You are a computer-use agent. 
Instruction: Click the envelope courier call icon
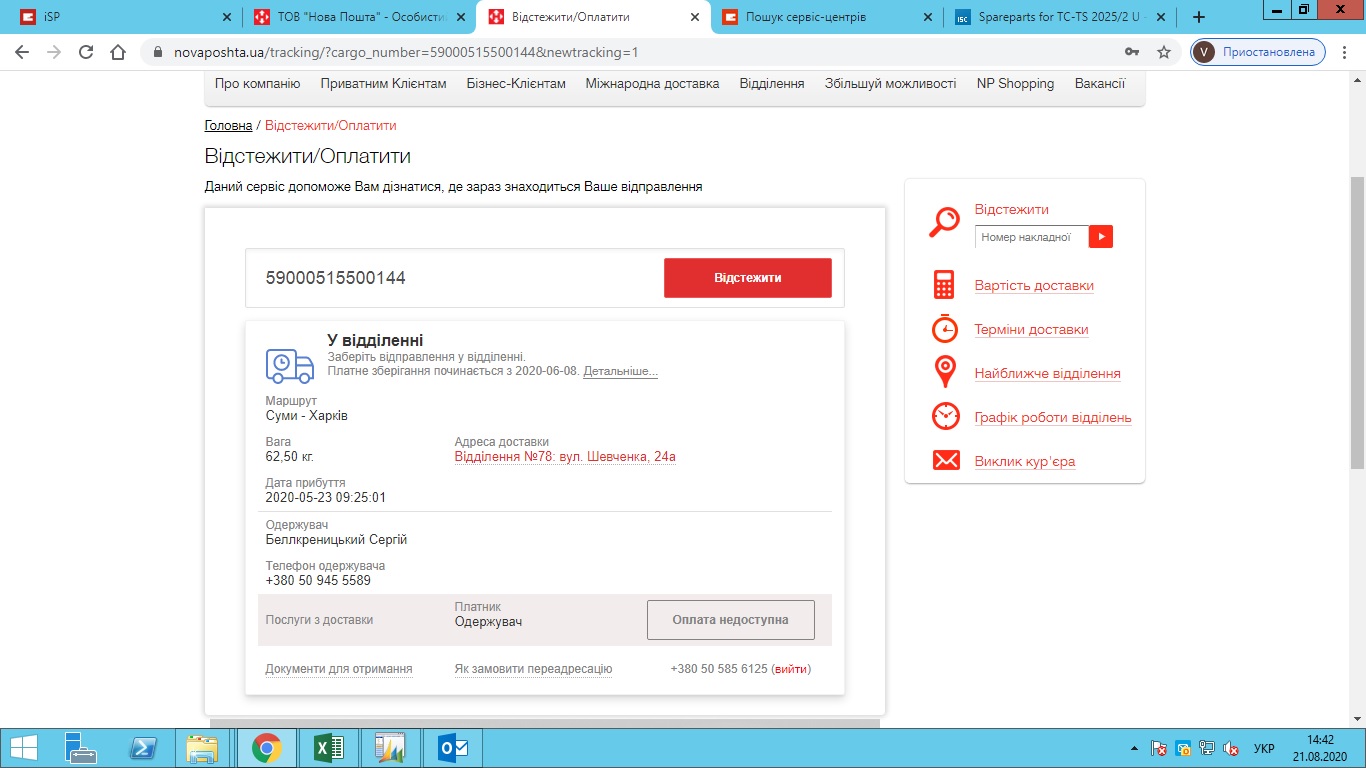945,460
